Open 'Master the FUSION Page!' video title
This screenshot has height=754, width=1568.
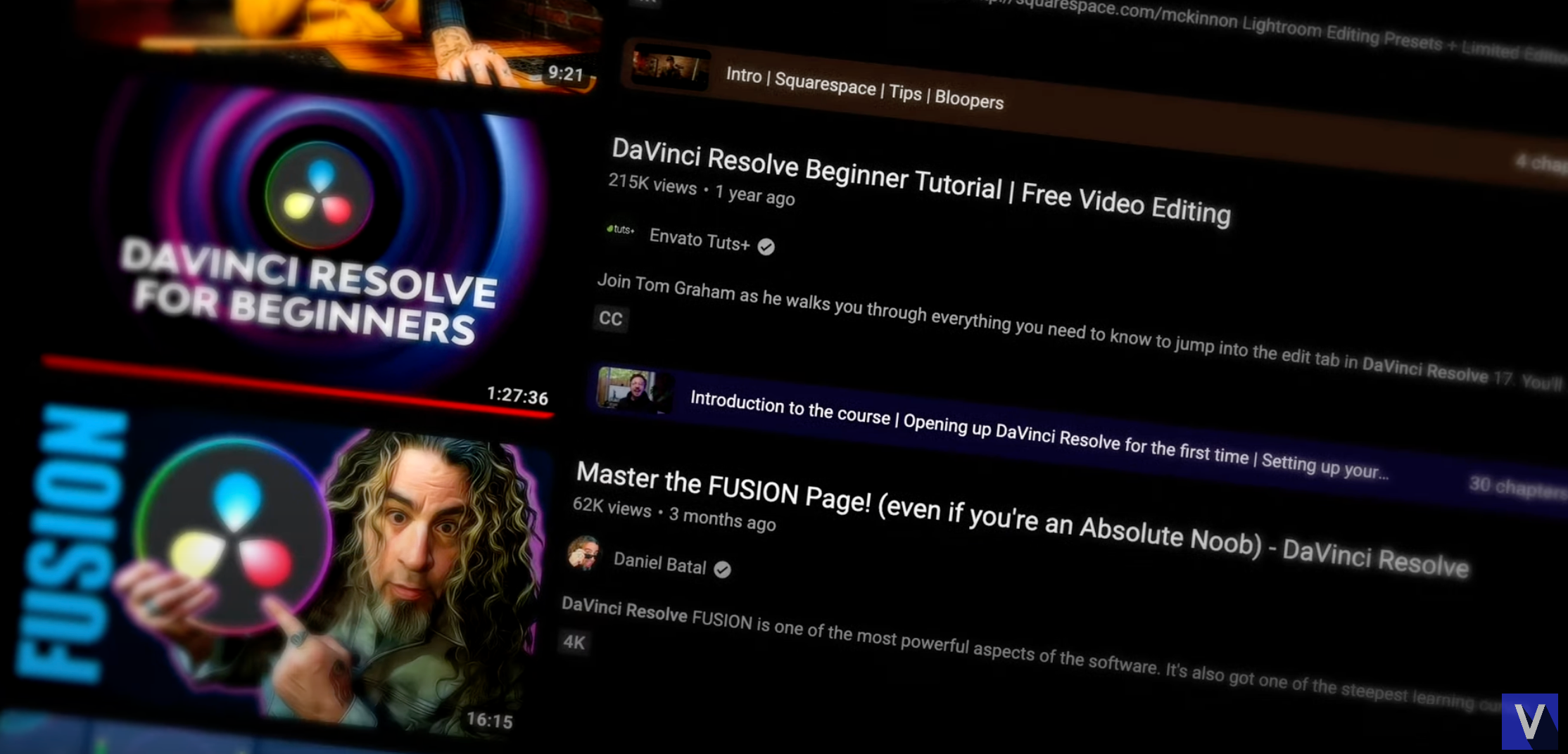coord(1021,521)
